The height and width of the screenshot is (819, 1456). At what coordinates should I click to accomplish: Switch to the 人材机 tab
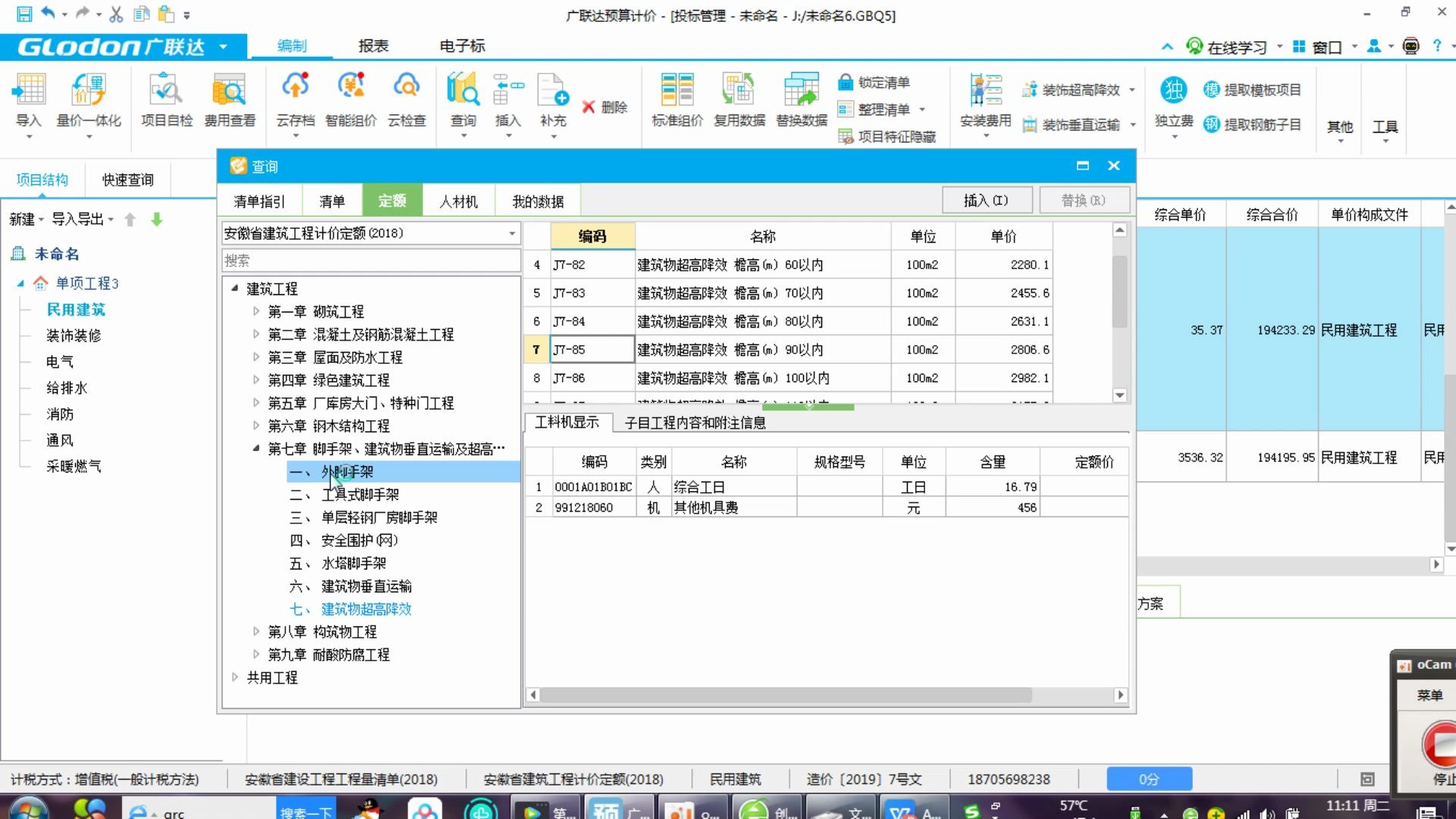click(458, 201)
